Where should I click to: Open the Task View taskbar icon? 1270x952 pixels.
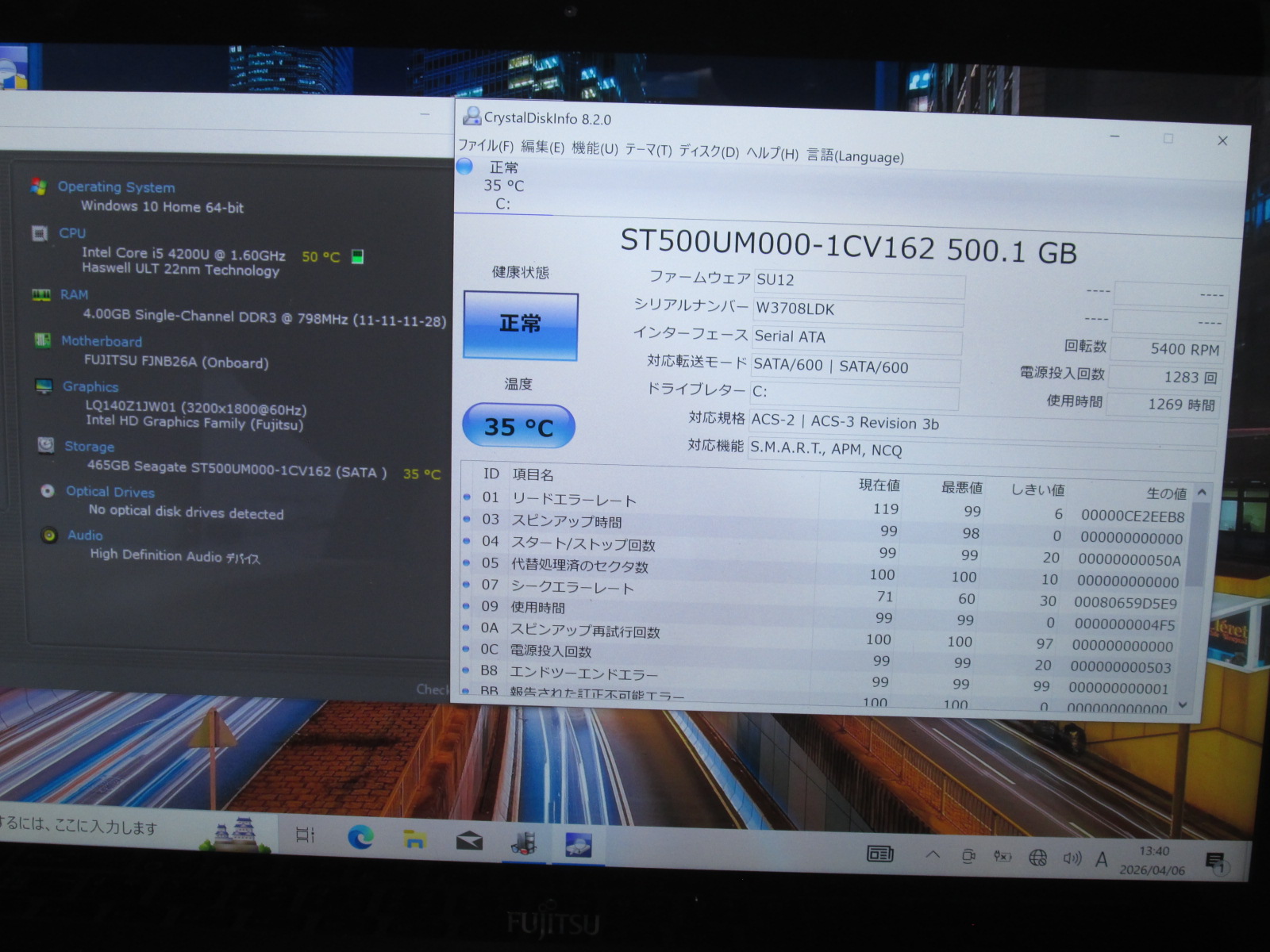(306, 835)
